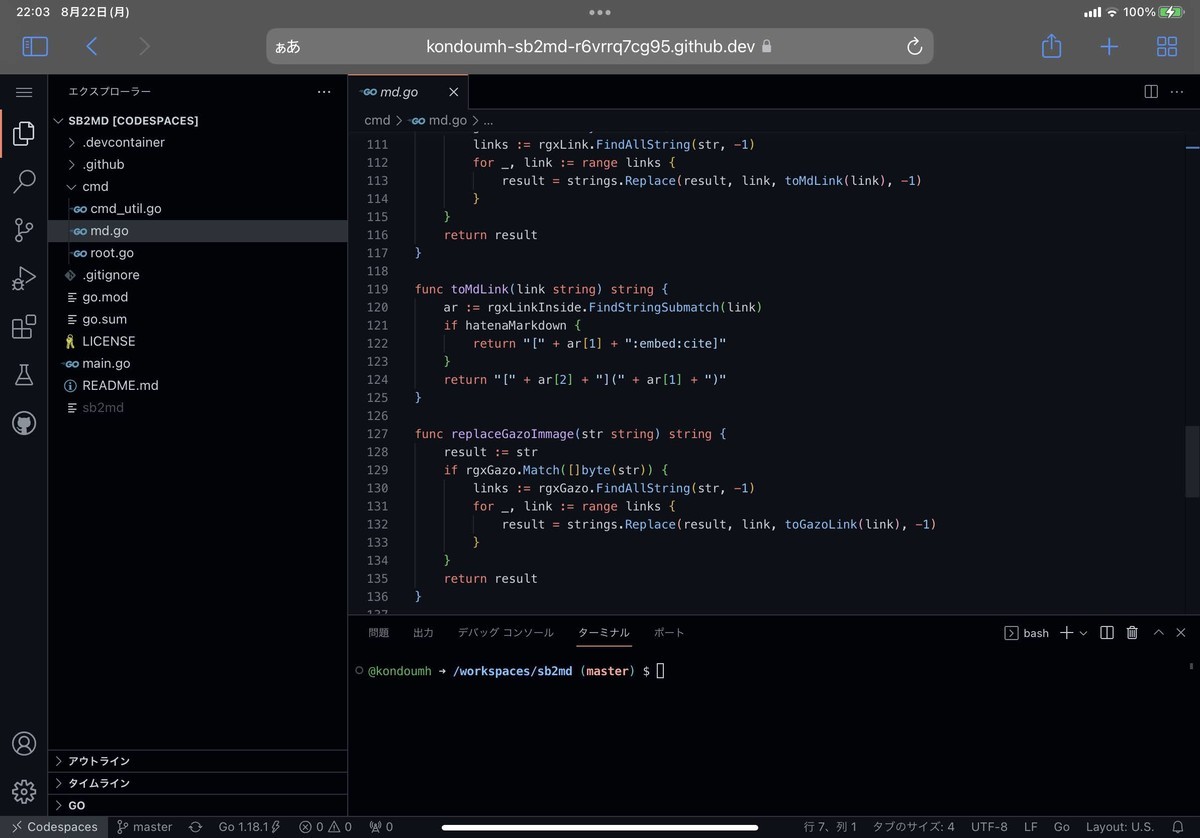Expand the .devcontainer folder
Image resolution: width=1200 pixels, height=838 pixels.
[198, 142]
